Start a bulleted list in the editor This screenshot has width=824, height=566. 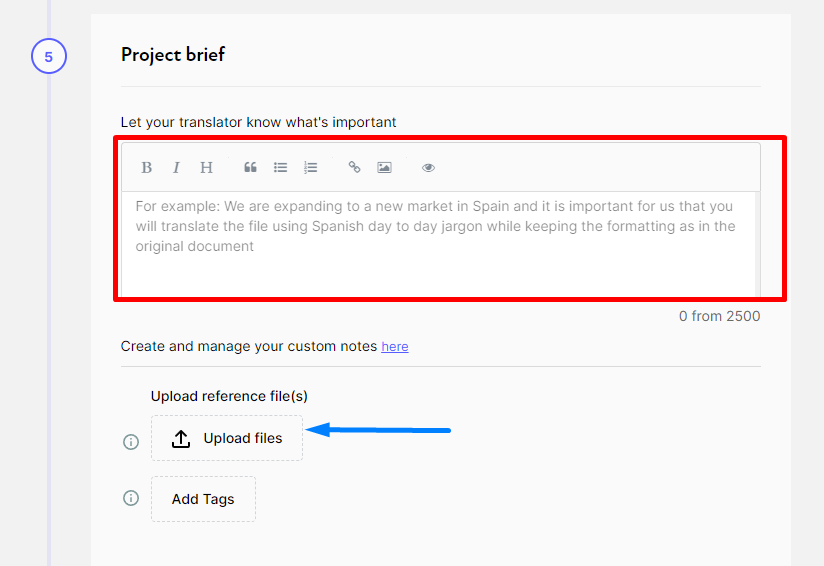[280, 168]
